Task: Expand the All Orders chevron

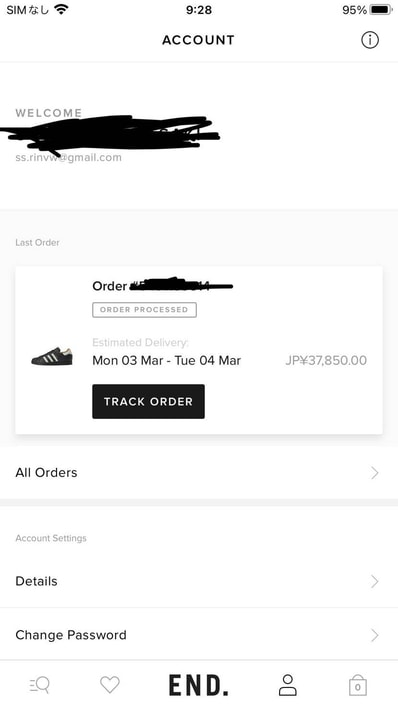Action: coord(375,473)
